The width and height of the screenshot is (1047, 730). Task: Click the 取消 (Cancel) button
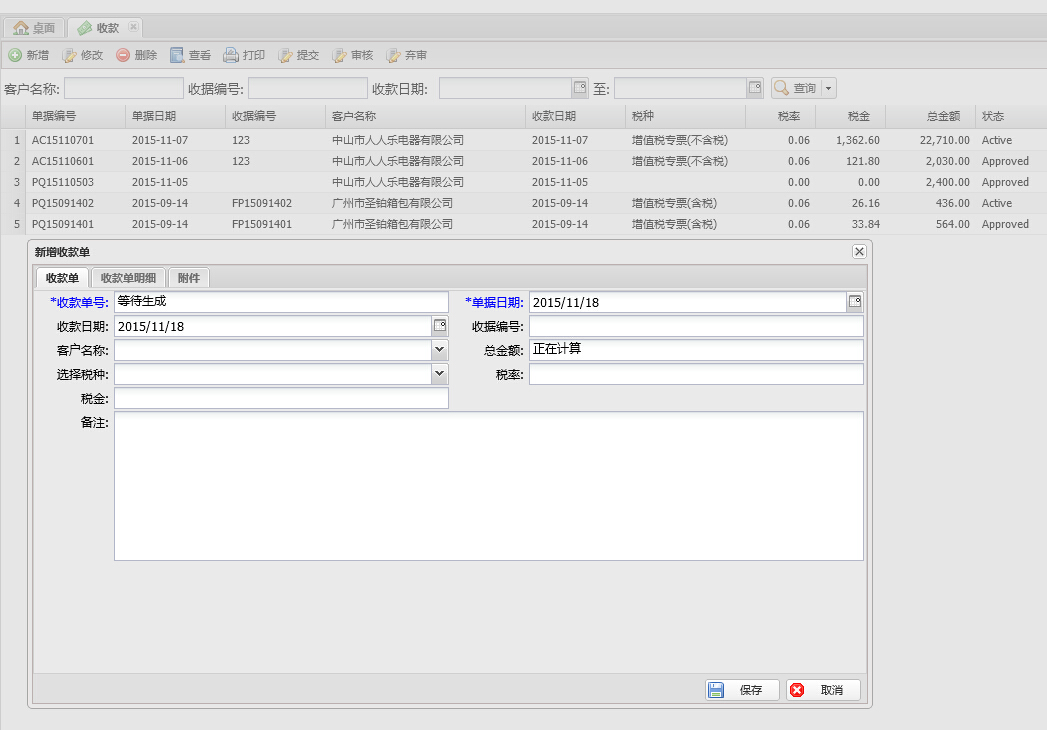823,690
